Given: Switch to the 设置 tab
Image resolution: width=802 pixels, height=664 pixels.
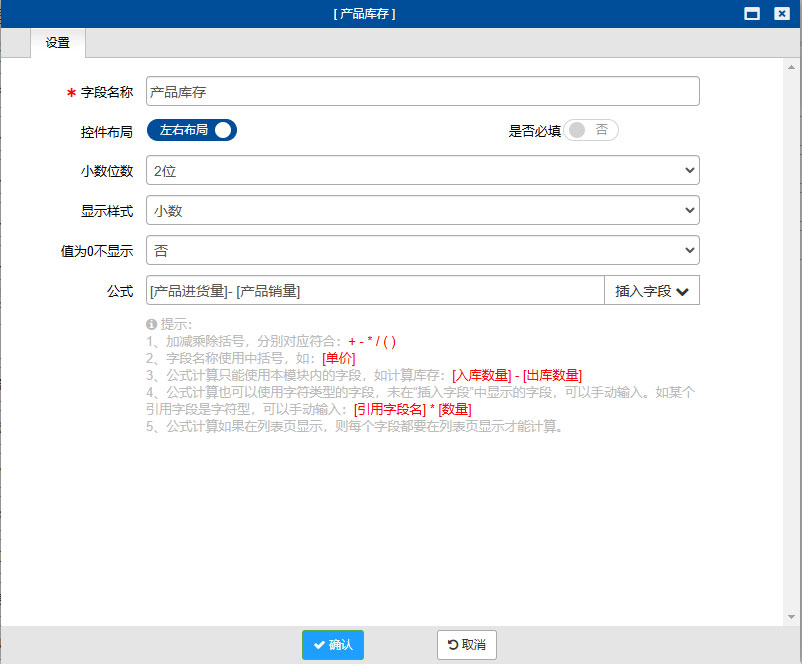Looking at the screenshot, I should pyautogui.click(x=57, y=43).
